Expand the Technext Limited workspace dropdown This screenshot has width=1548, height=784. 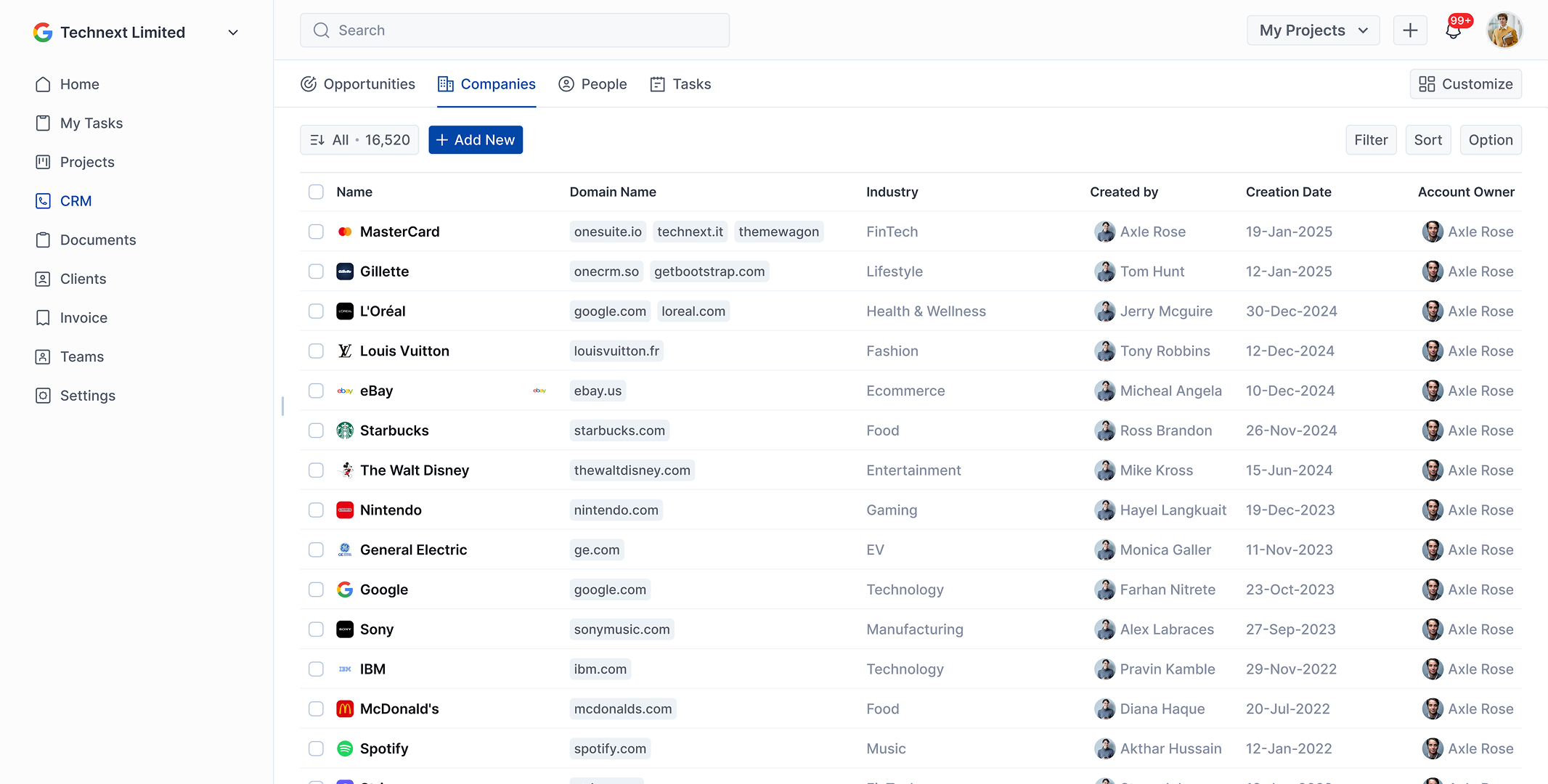[233, 33]
